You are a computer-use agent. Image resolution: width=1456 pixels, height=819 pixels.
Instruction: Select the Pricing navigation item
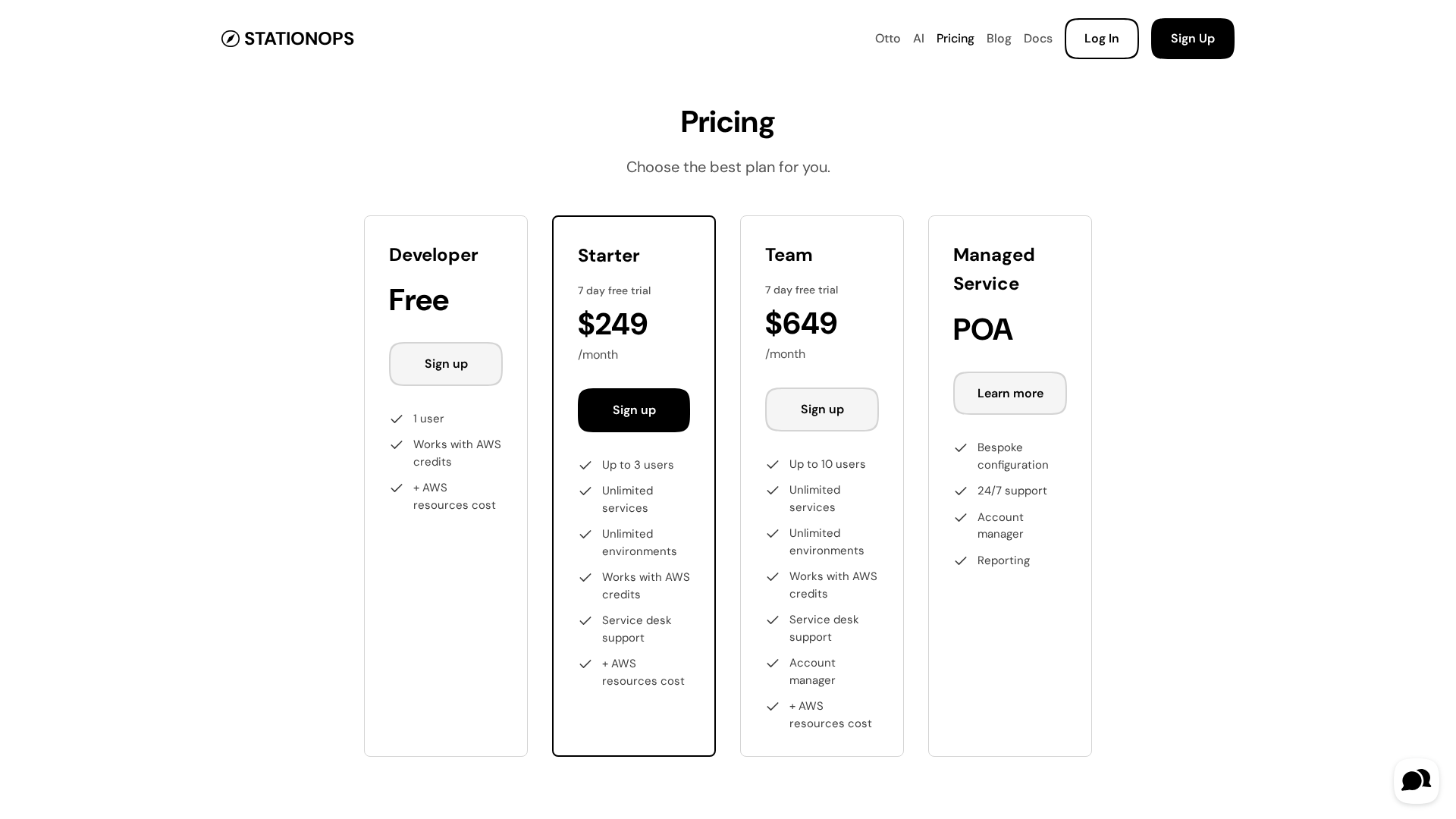tap(955, 39)
